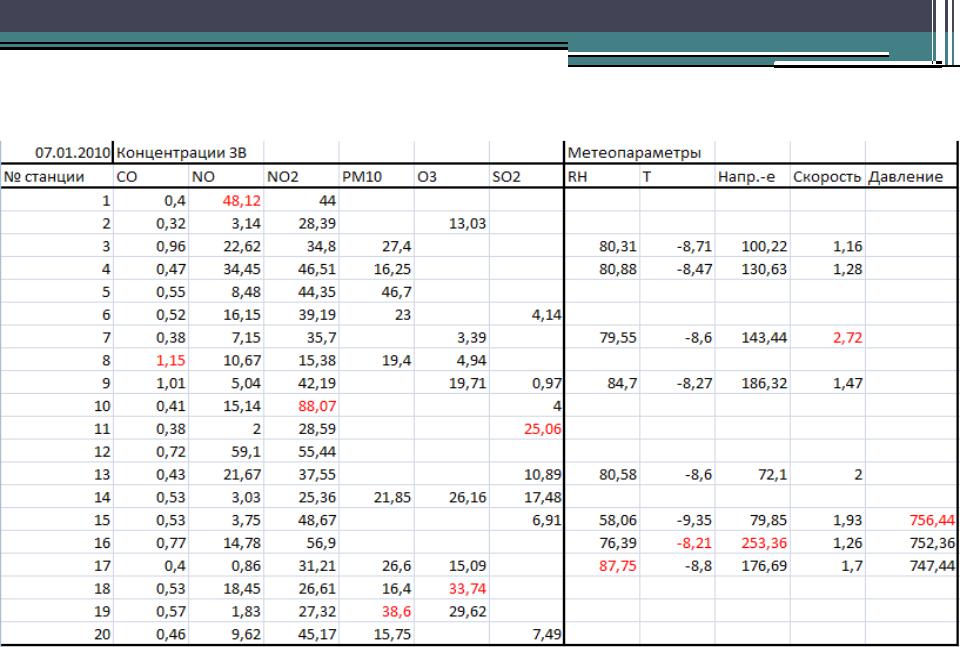The image size is (960, 647).
Task: Click the PM10 value 15,75
Action: 392,635
